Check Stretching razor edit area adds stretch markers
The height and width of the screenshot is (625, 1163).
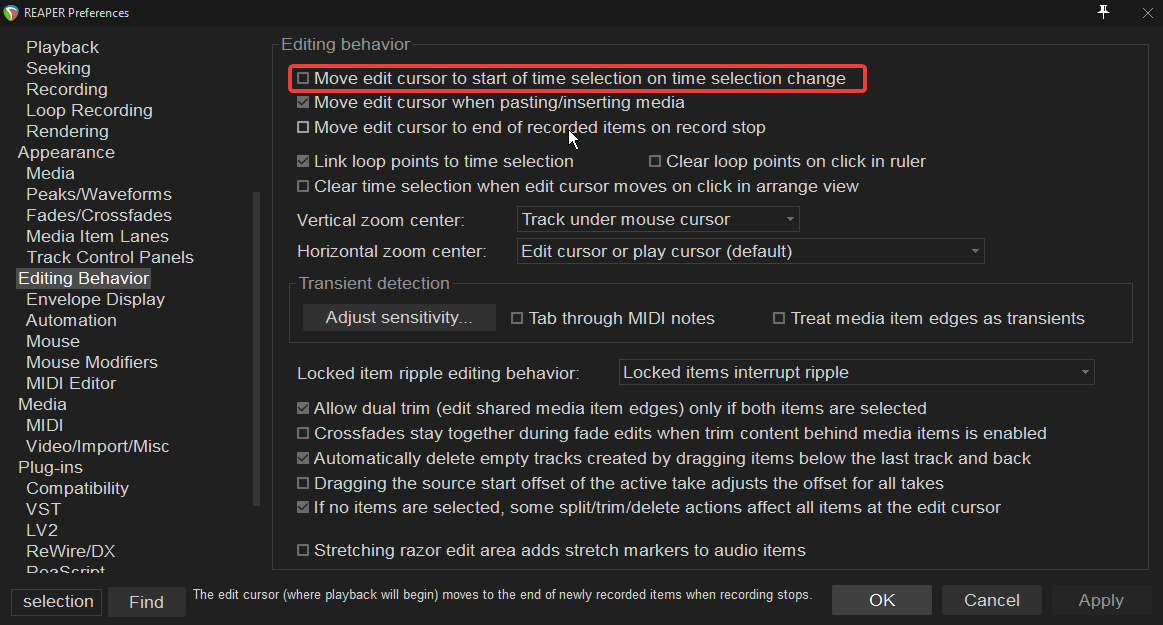(x=303, y=550)
